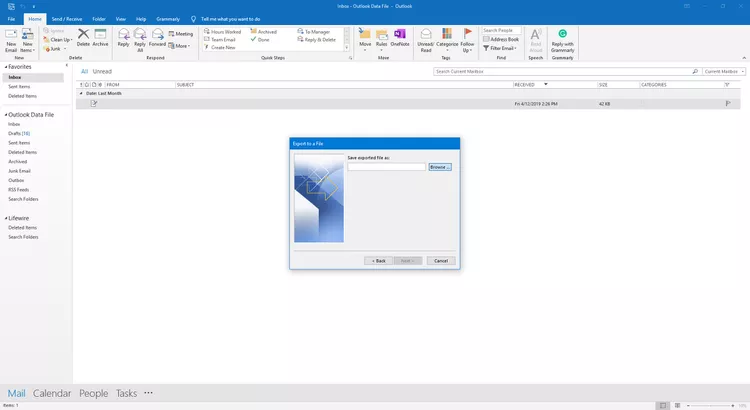
Task: Switch to the View tab
Action: (x=121, y=19)
